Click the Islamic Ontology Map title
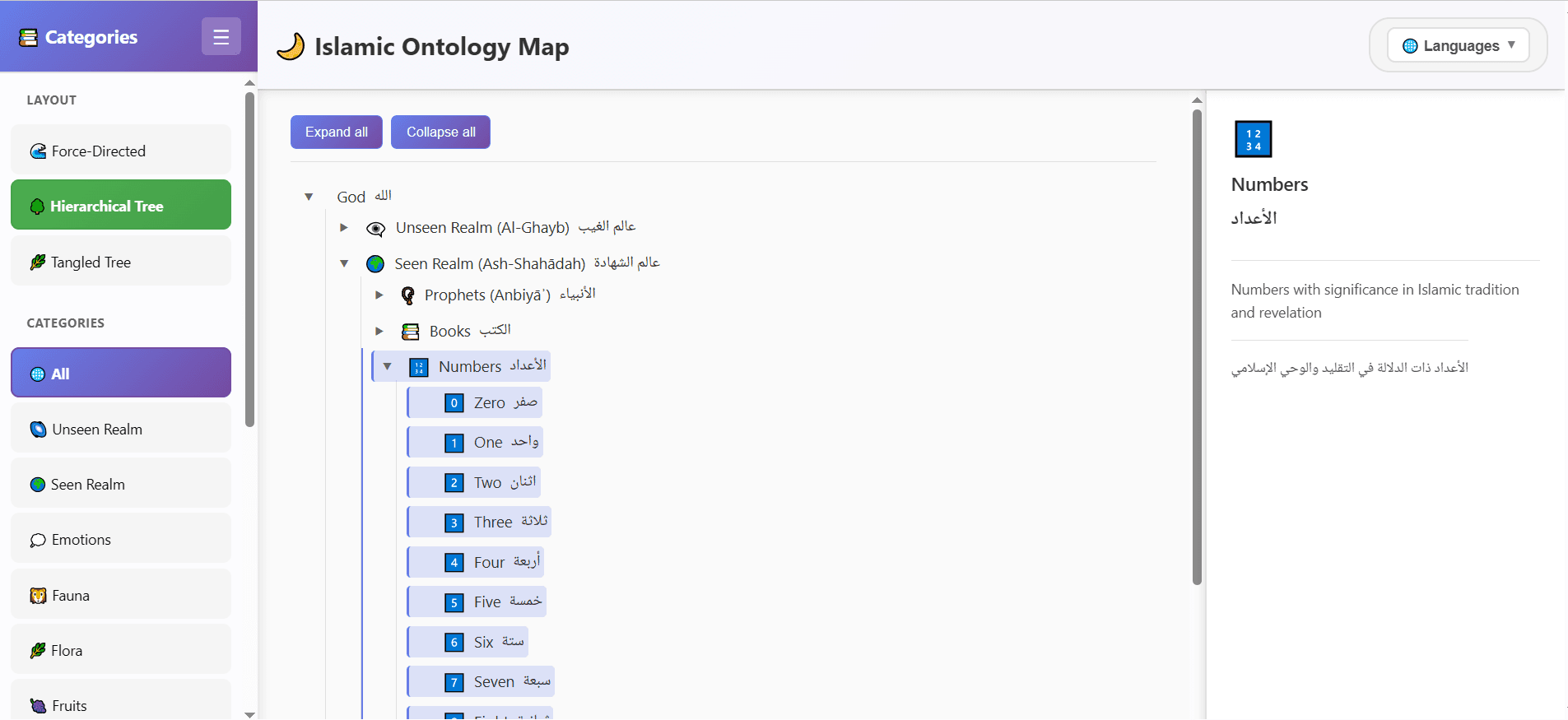 pos(442,48)
